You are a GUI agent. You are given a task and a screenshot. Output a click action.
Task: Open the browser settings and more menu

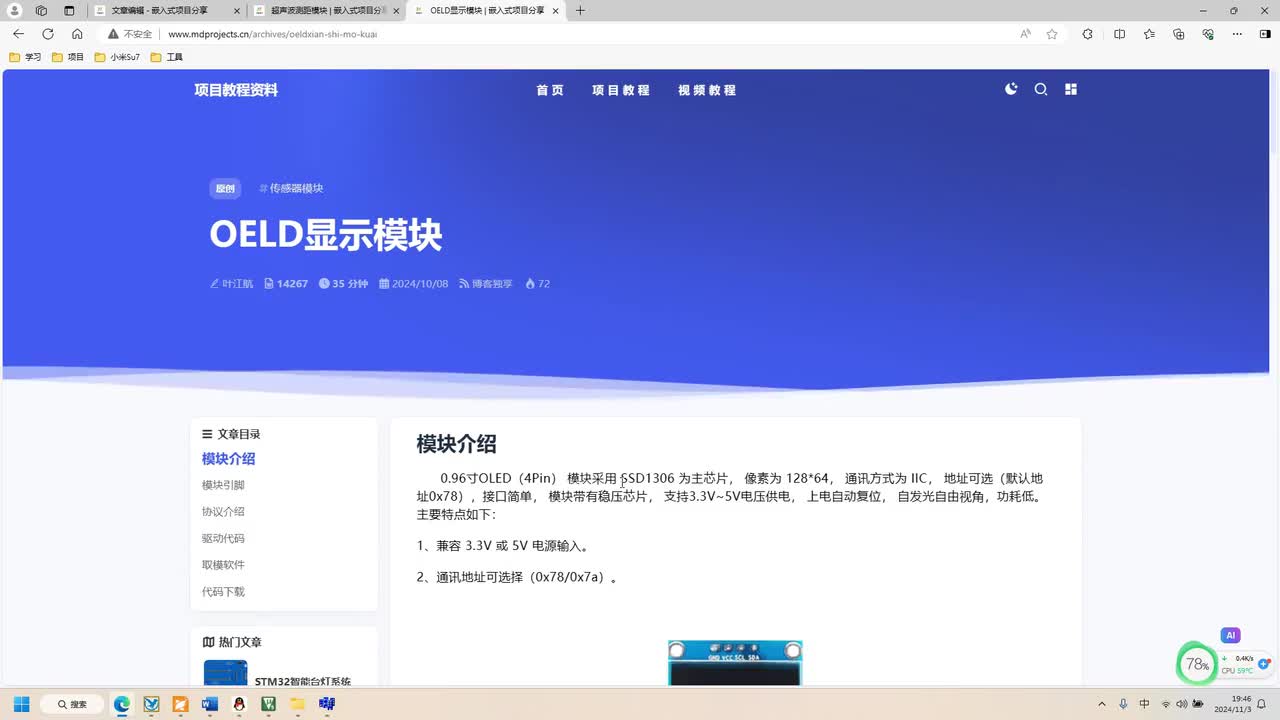(x=1238, y=34)
